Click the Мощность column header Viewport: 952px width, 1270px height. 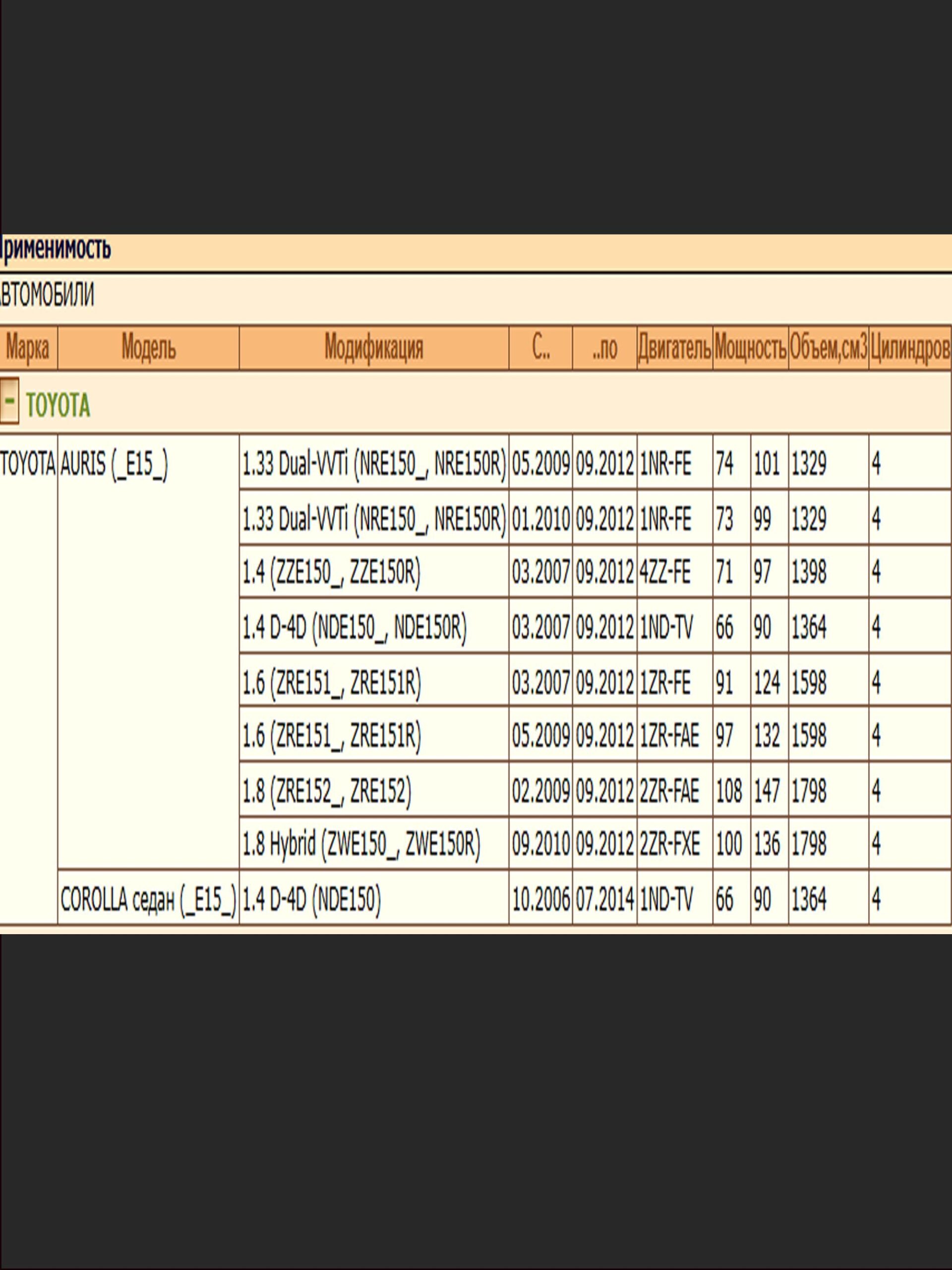click(x=750, y=348)
